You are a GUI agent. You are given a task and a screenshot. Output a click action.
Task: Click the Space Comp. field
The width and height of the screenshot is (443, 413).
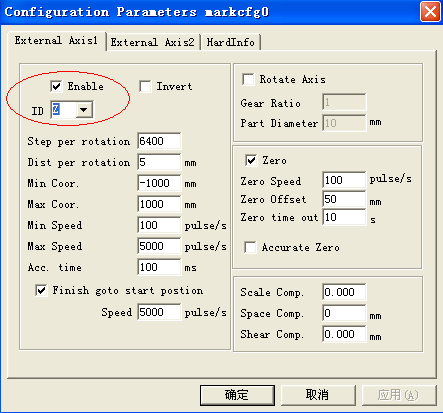click(344, 313)
